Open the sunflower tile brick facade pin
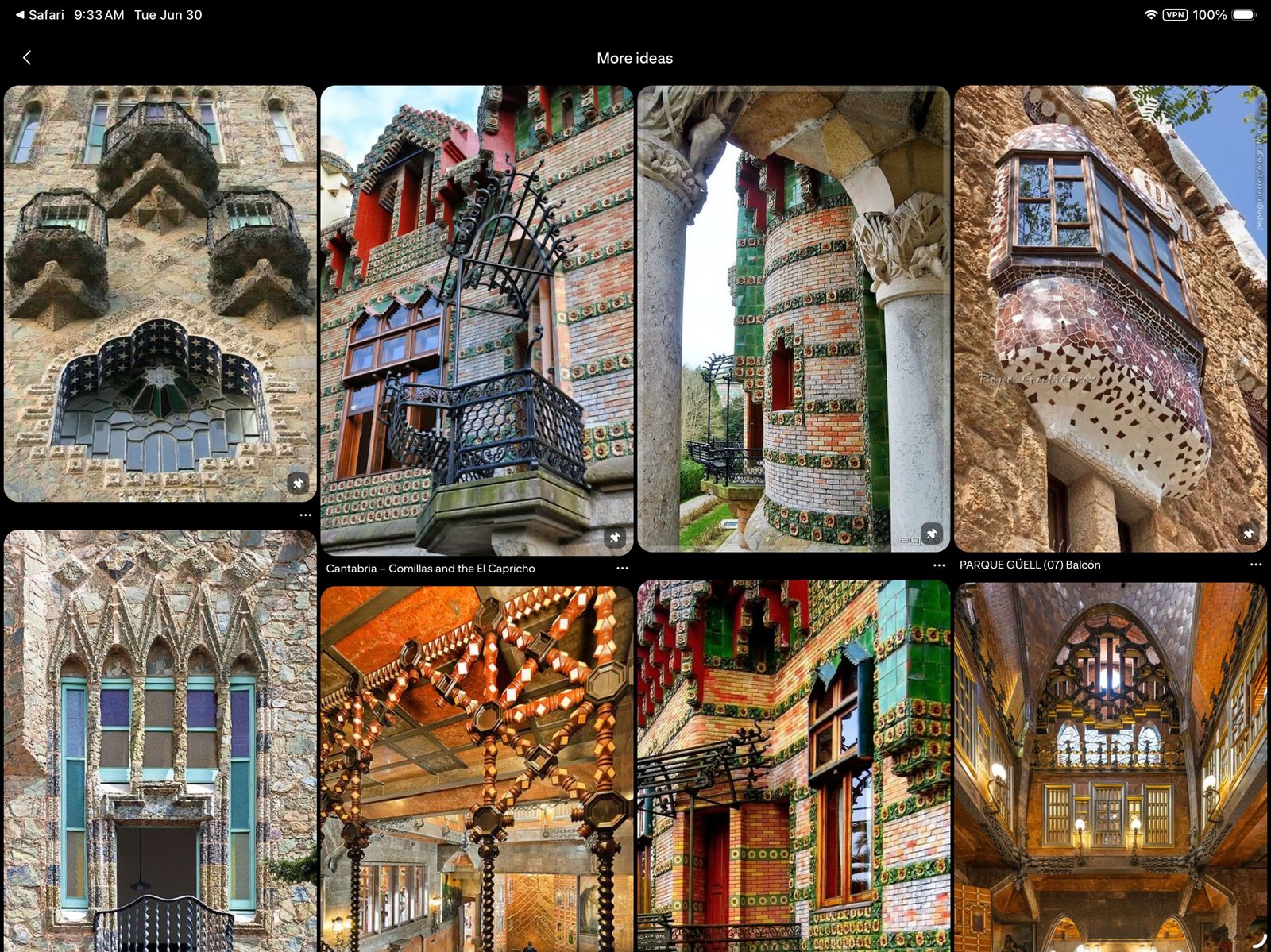This screenshot has width=1271, height=952. 794,766
